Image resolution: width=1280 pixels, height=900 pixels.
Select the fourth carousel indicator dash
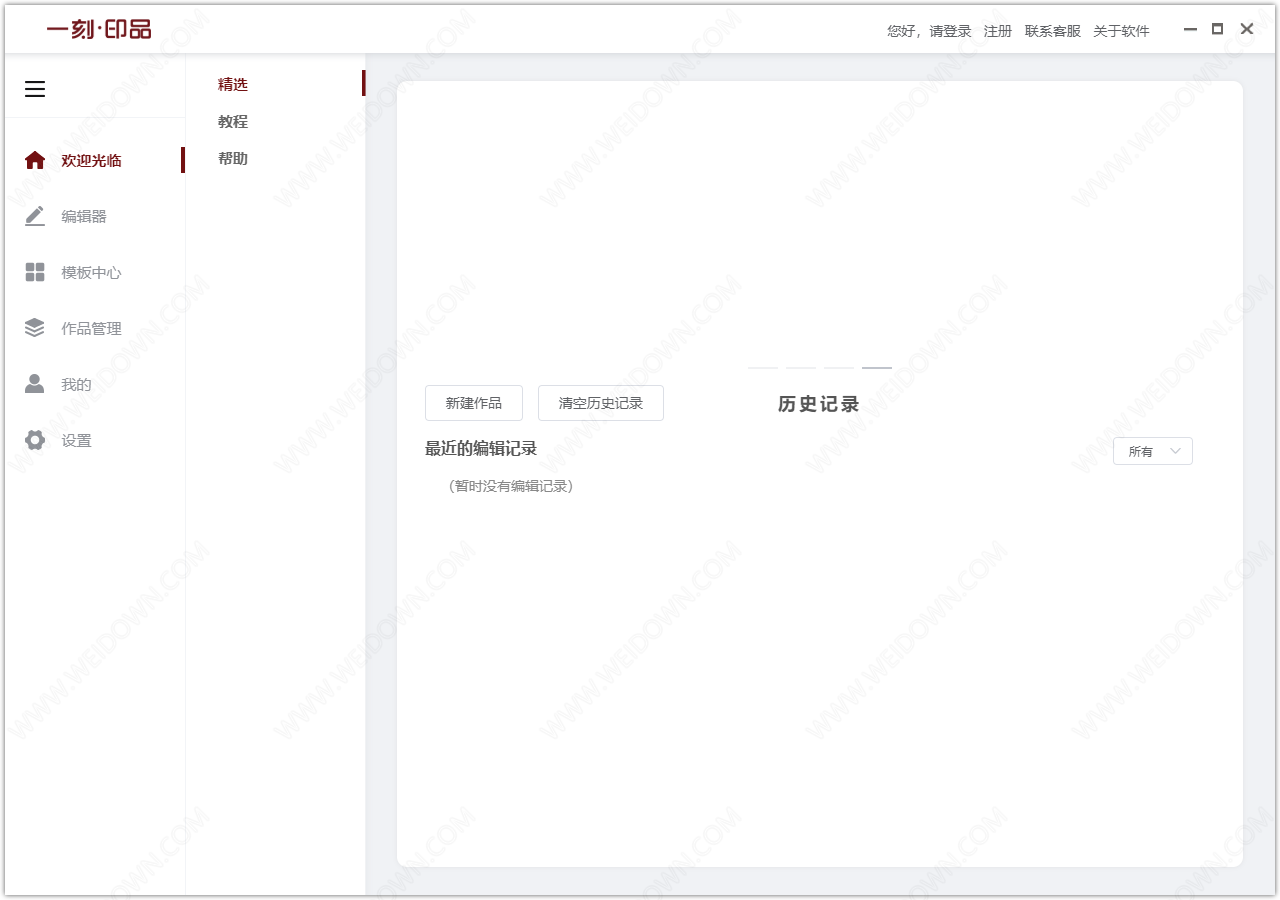(877, 368)
